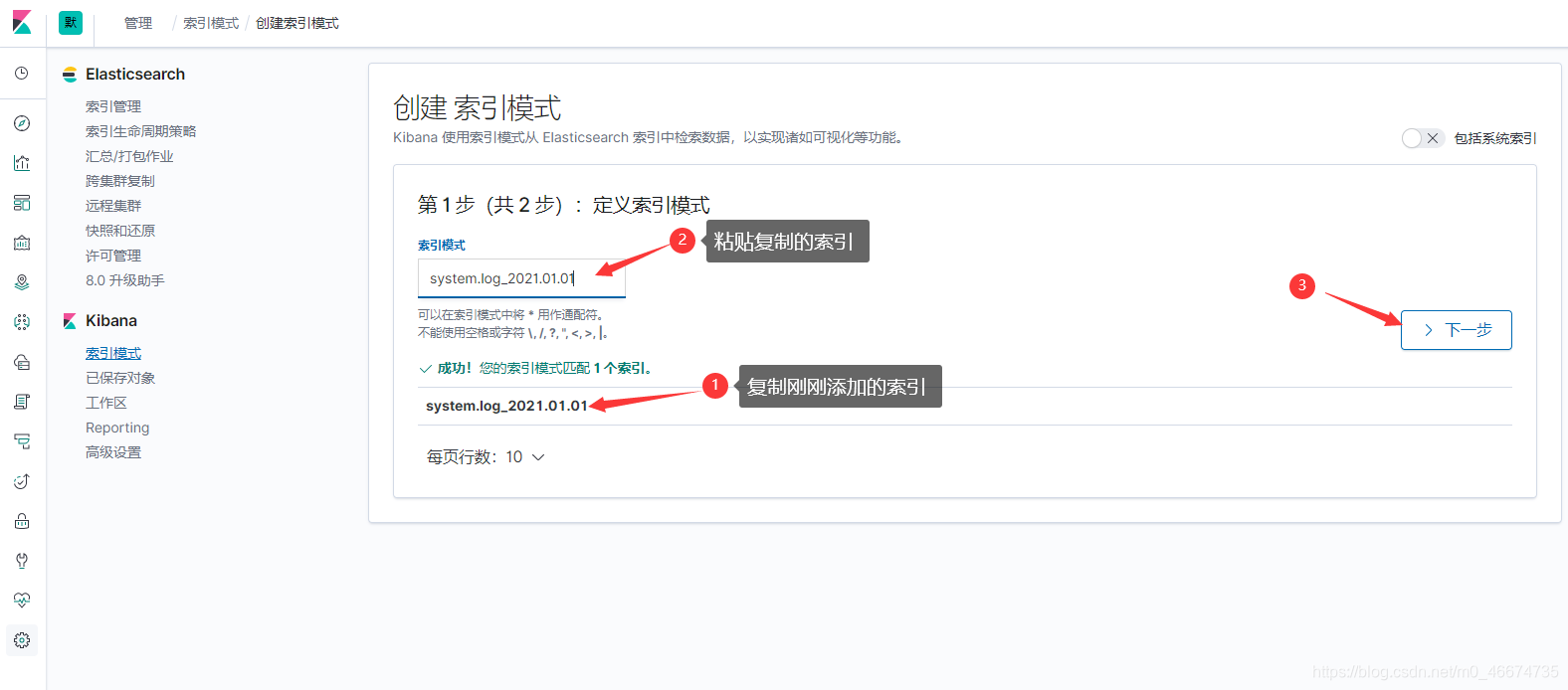Open Maps icon in sidebar
1568x690 pixels.
pyautogui.click(x=22, y=282)
